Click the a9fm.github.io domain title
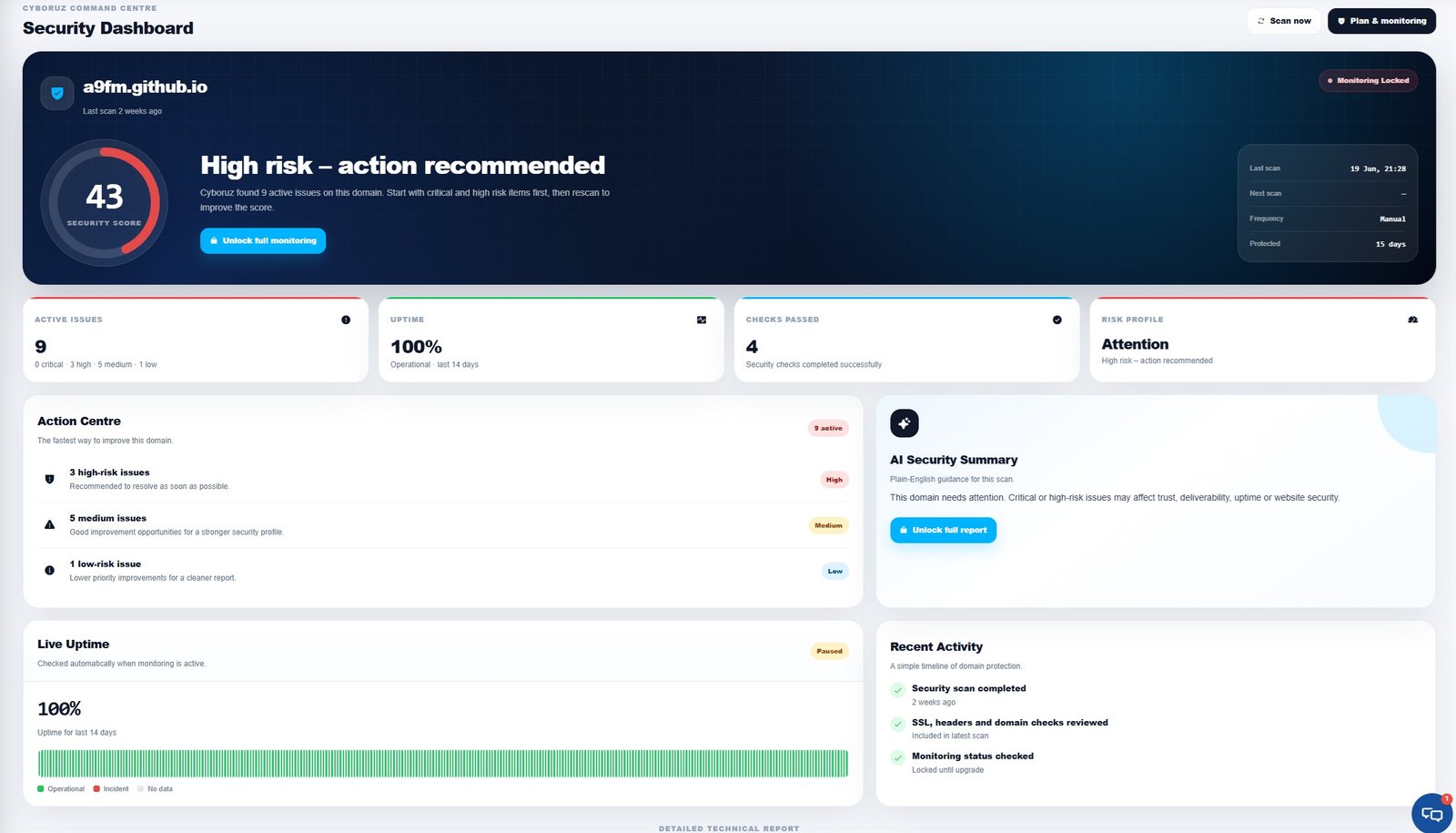 [x=145, y=87]
